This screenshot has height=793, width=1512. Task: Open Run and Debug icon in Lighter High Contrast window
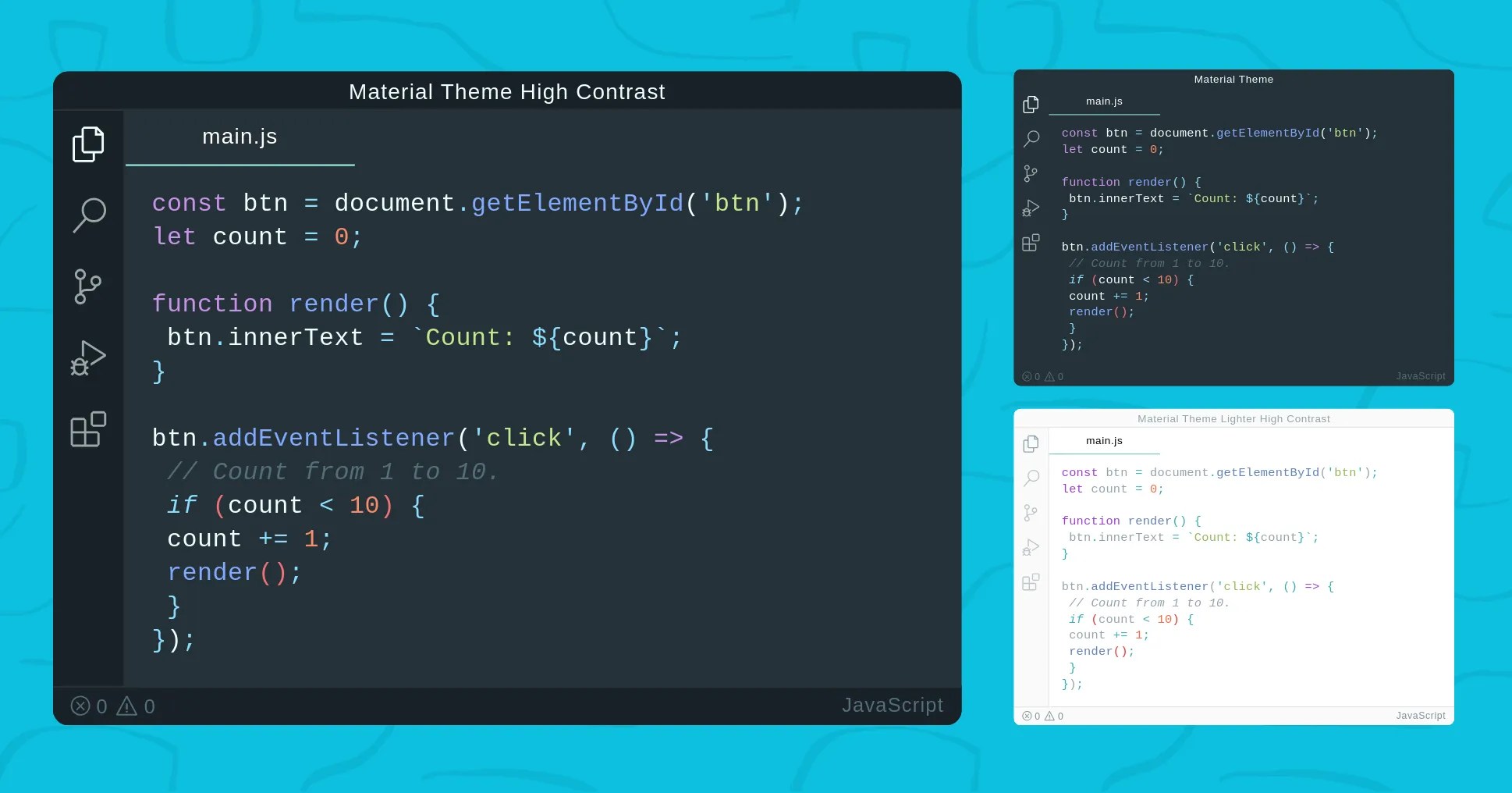pos(1031,547)
